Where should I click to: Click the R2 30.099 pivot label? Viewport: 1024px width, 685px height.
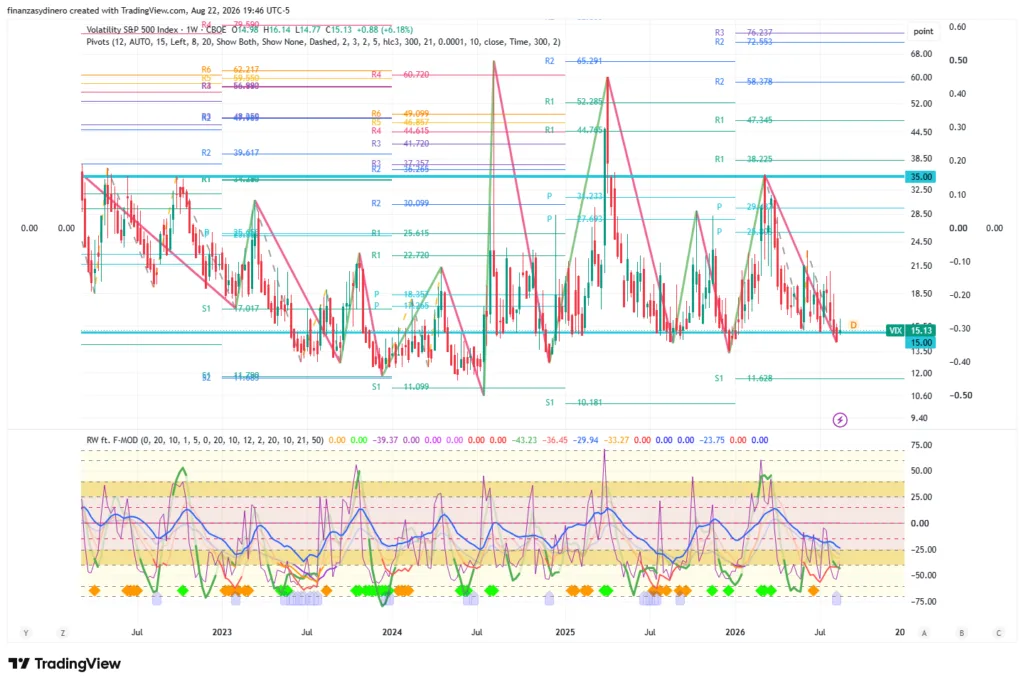pos(400,204)
